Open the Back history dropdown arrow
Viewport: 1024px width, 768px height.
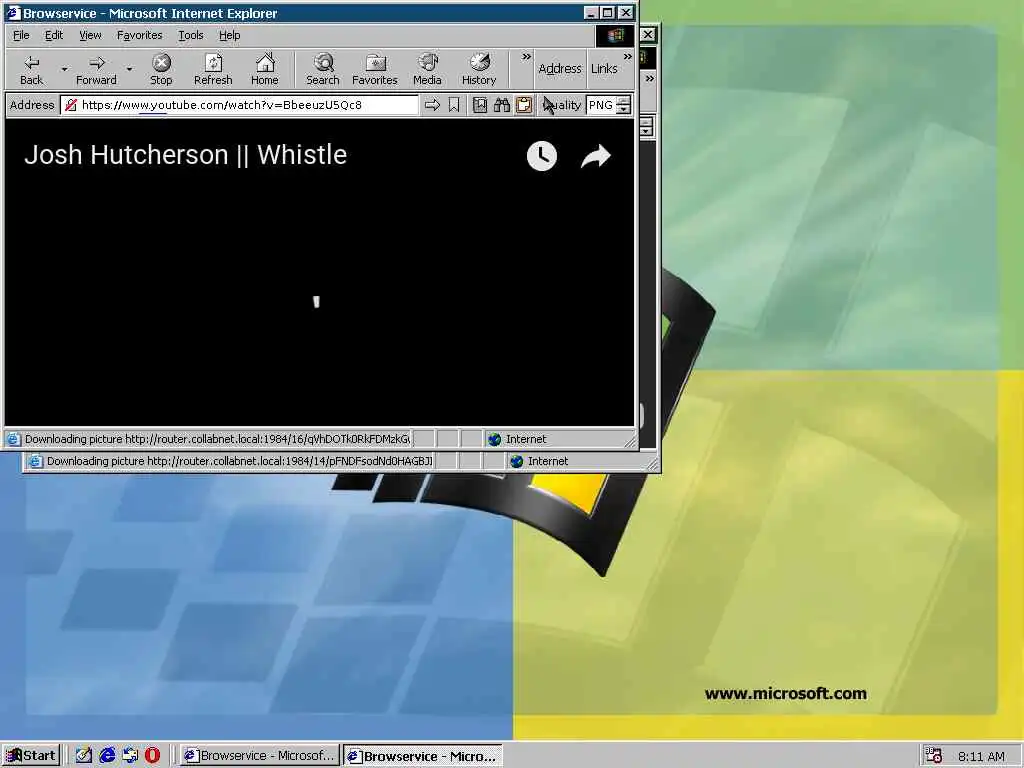click(64, 69)
